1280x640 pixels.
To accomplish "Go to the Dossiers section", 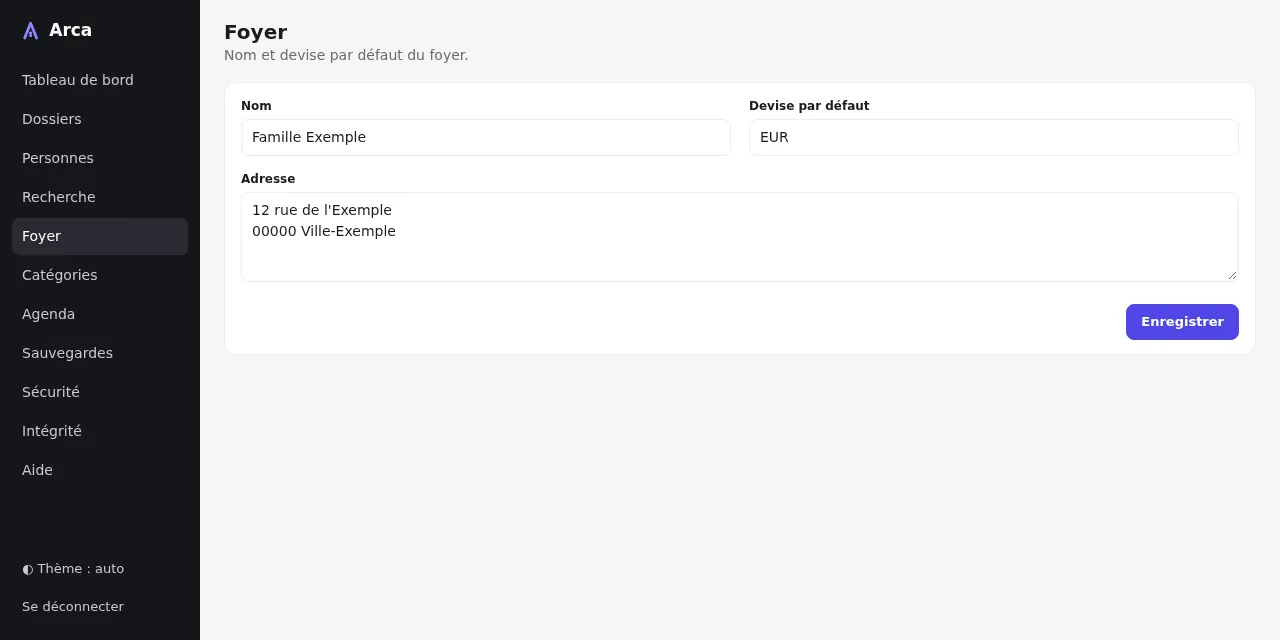I will [100, 119].
